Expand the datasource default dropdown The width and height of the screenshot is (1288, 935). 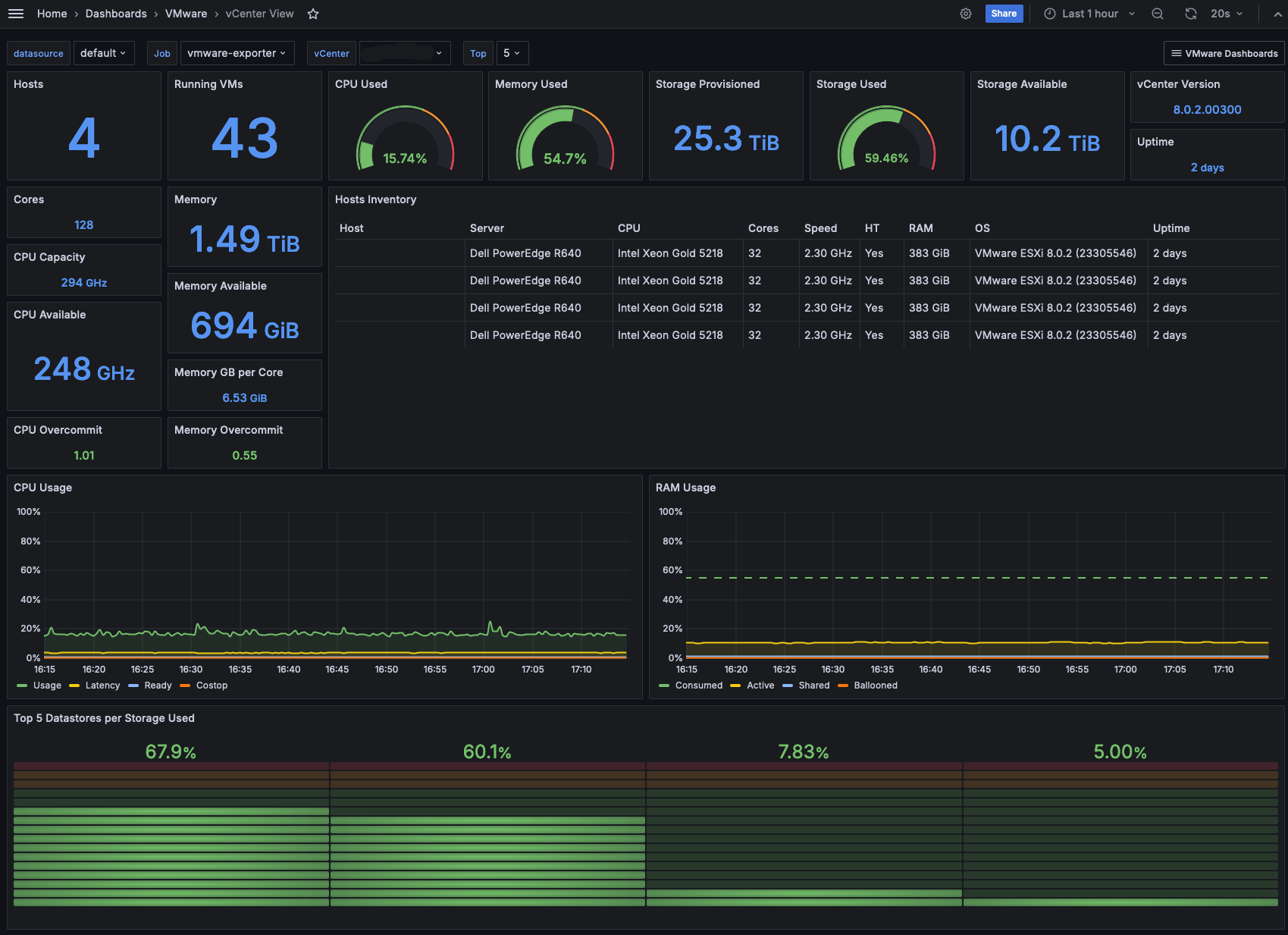103,53
